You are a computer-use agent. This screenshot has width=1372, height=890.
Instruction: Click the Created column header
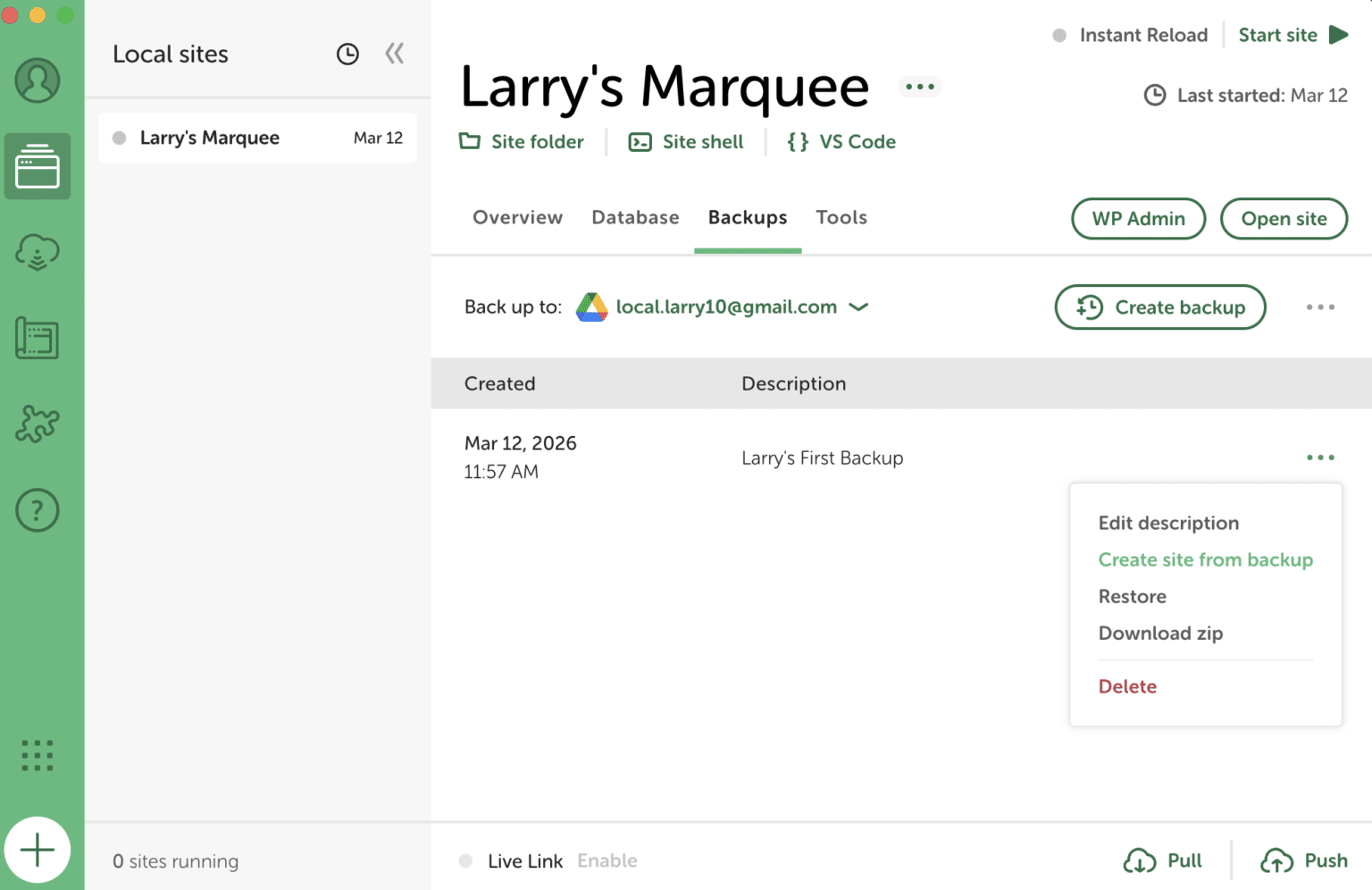point(500,383)
